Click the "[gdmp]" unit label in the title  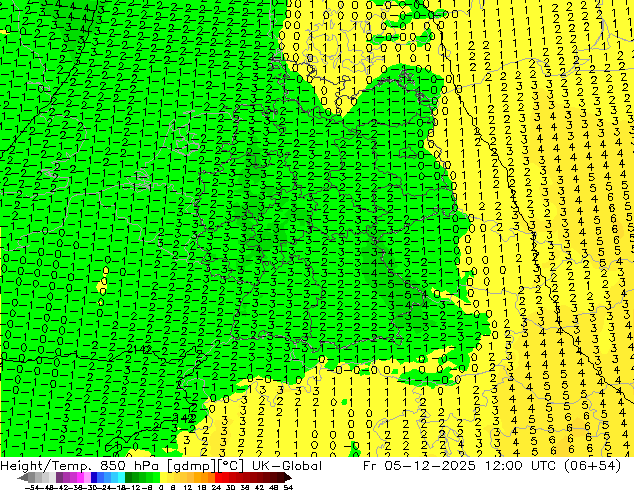tap(190, 466)
